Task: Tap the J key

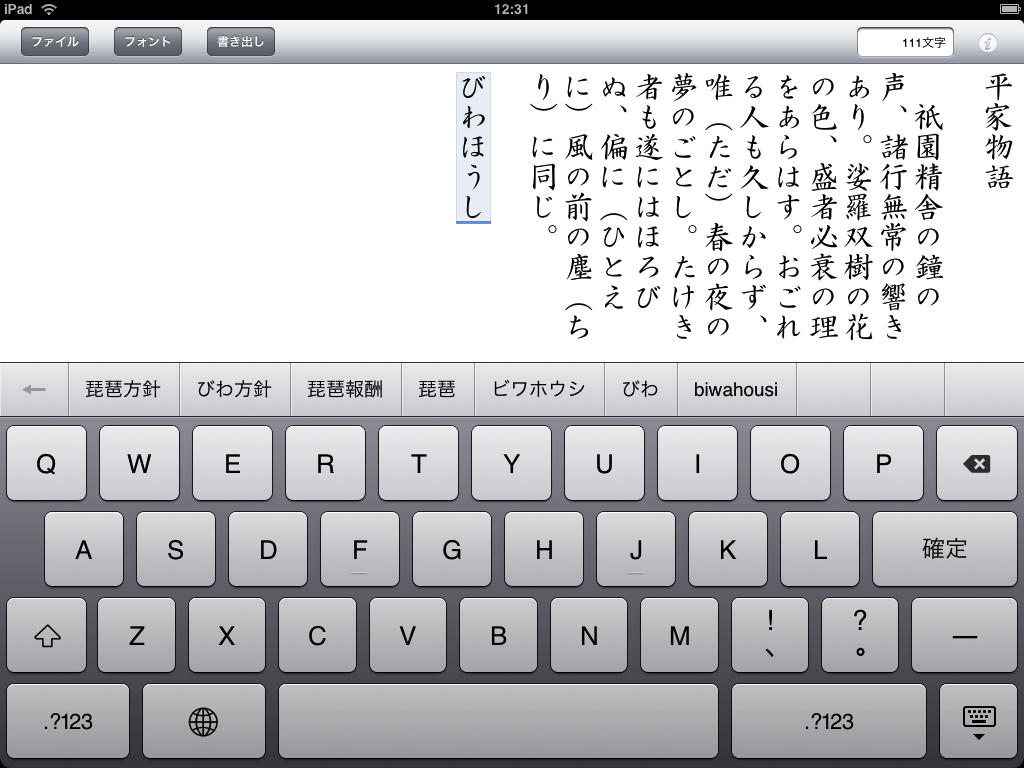Action: 636,549
